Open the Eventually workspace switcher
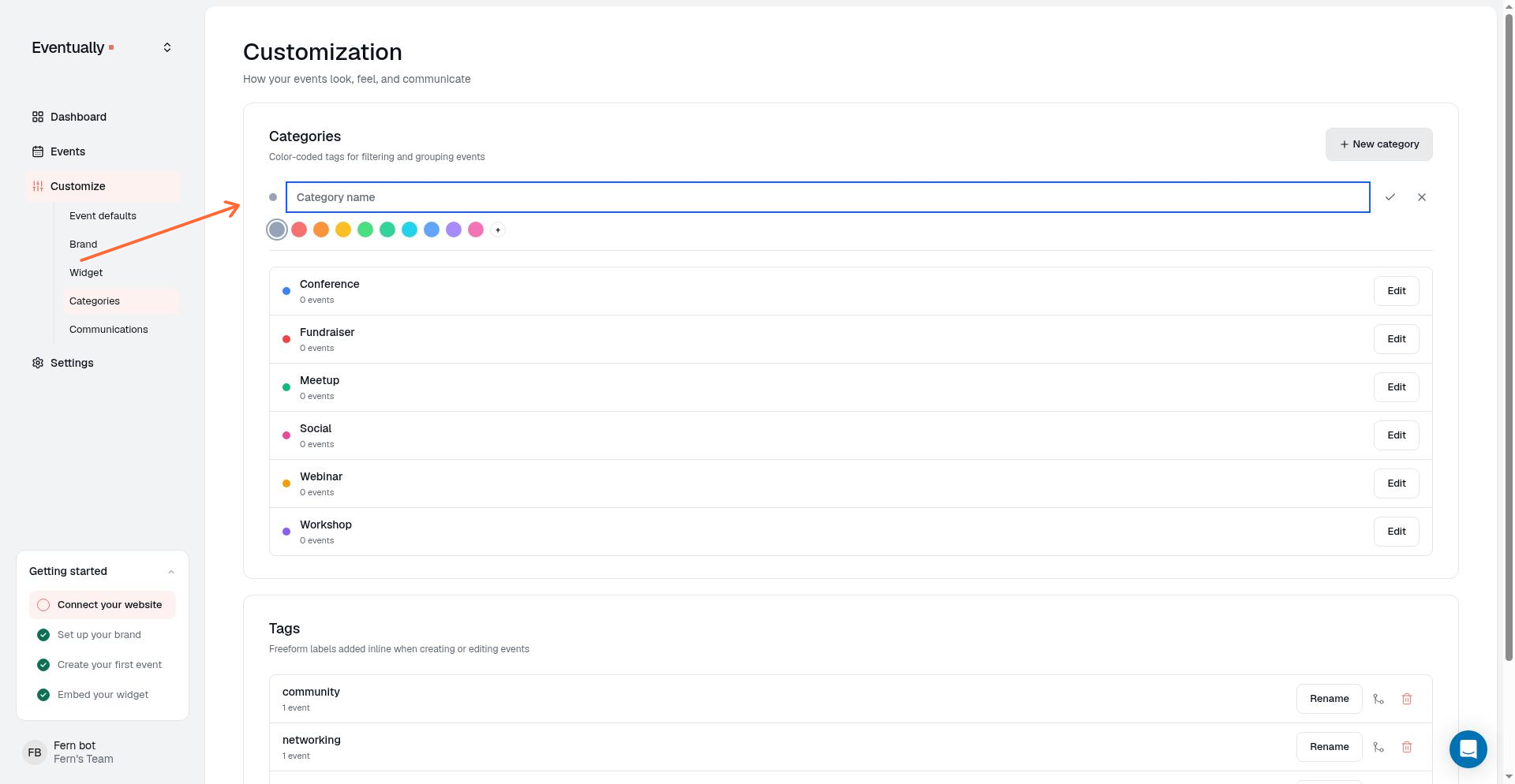 tap(167, 47)
